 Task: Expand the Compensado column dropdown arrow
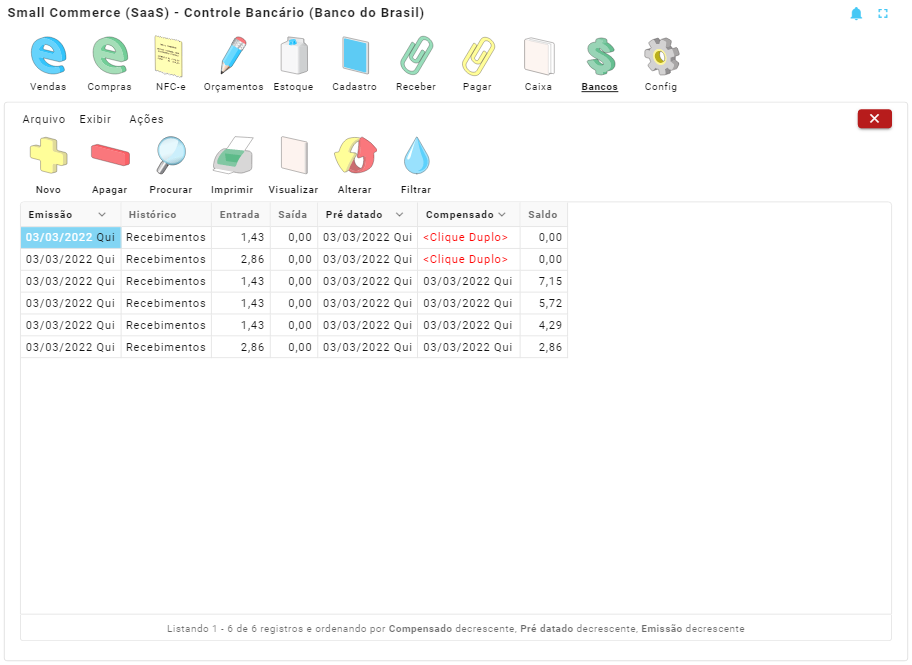502,215
